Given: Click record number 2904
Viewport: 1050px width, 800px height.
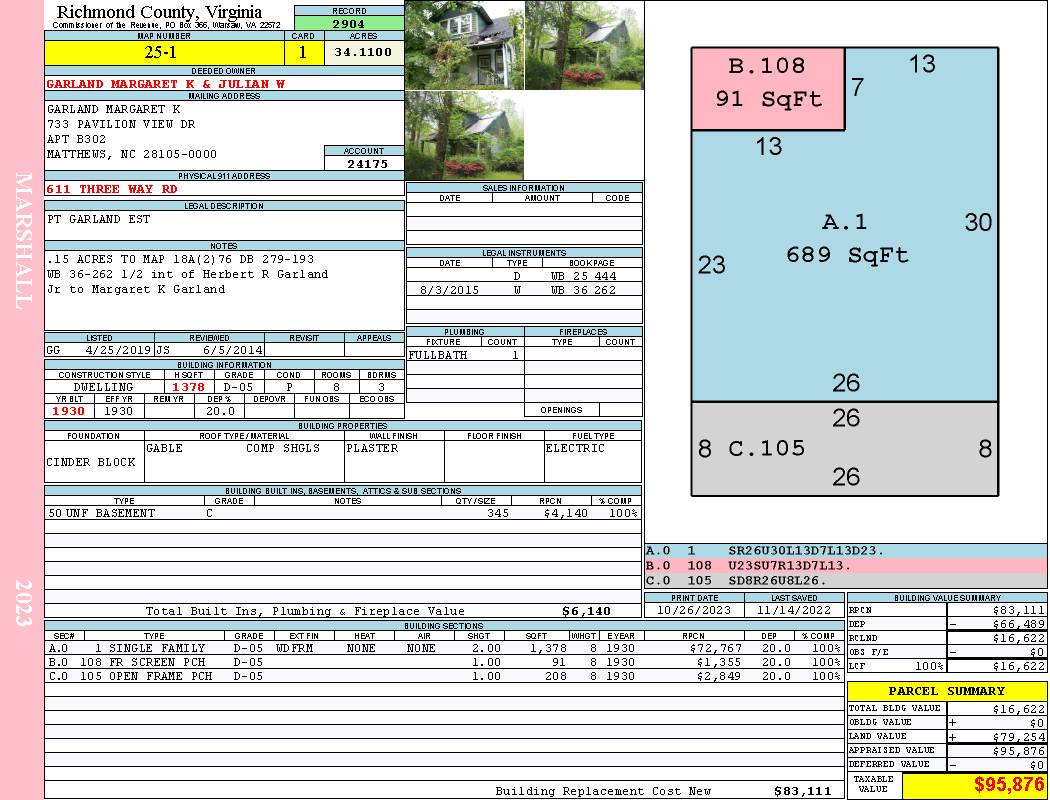Looking at the screenshot, I should (349, 23).
